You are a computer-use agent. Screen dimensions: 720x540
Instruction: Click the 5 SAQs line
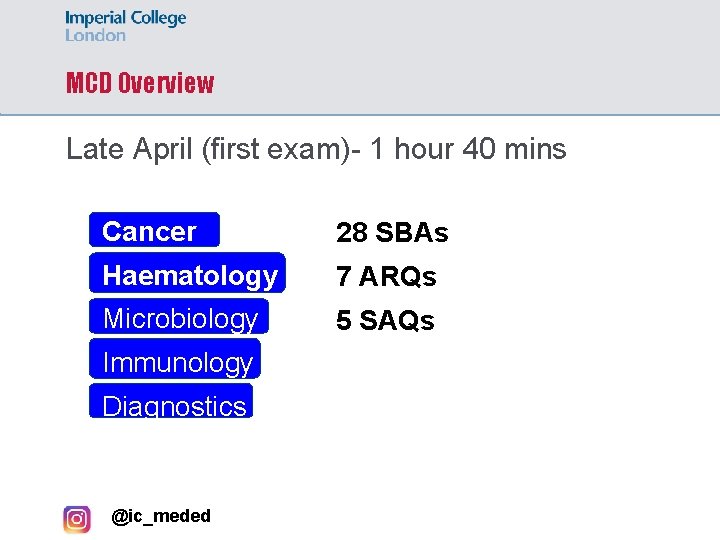385,320
